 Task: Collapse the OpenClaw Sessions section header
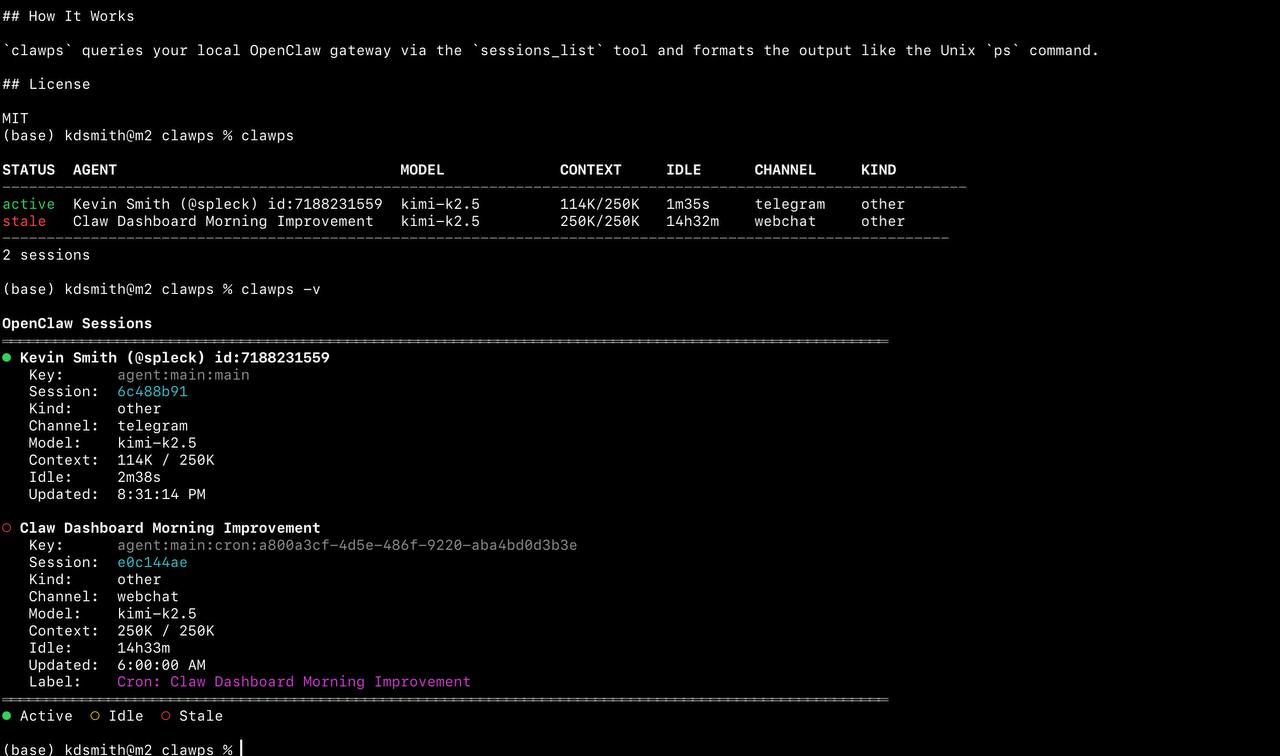pos(77,323)
